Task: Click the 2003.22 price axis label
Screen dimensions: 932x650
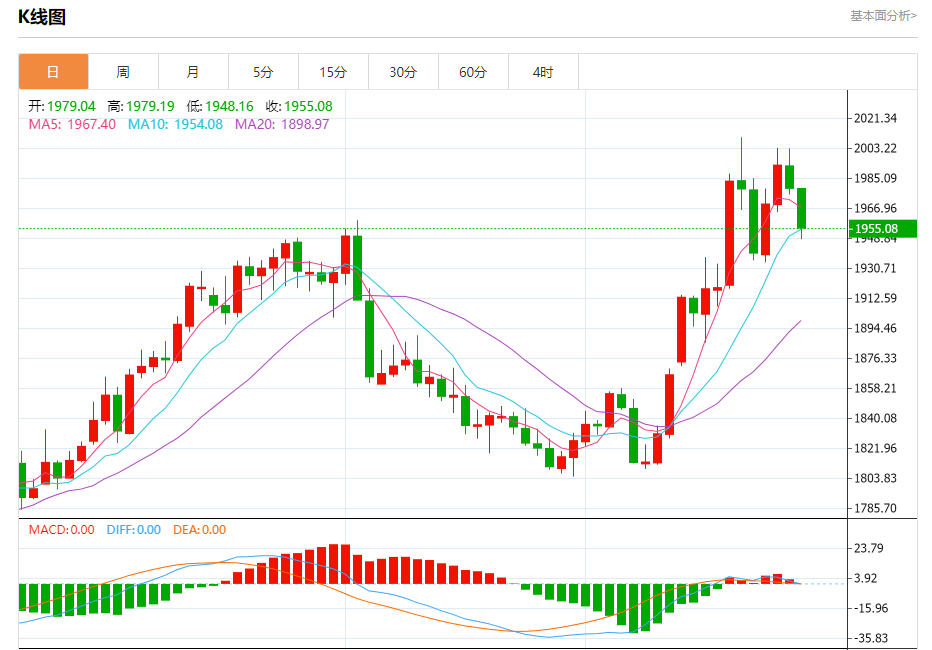Action: 875,148
